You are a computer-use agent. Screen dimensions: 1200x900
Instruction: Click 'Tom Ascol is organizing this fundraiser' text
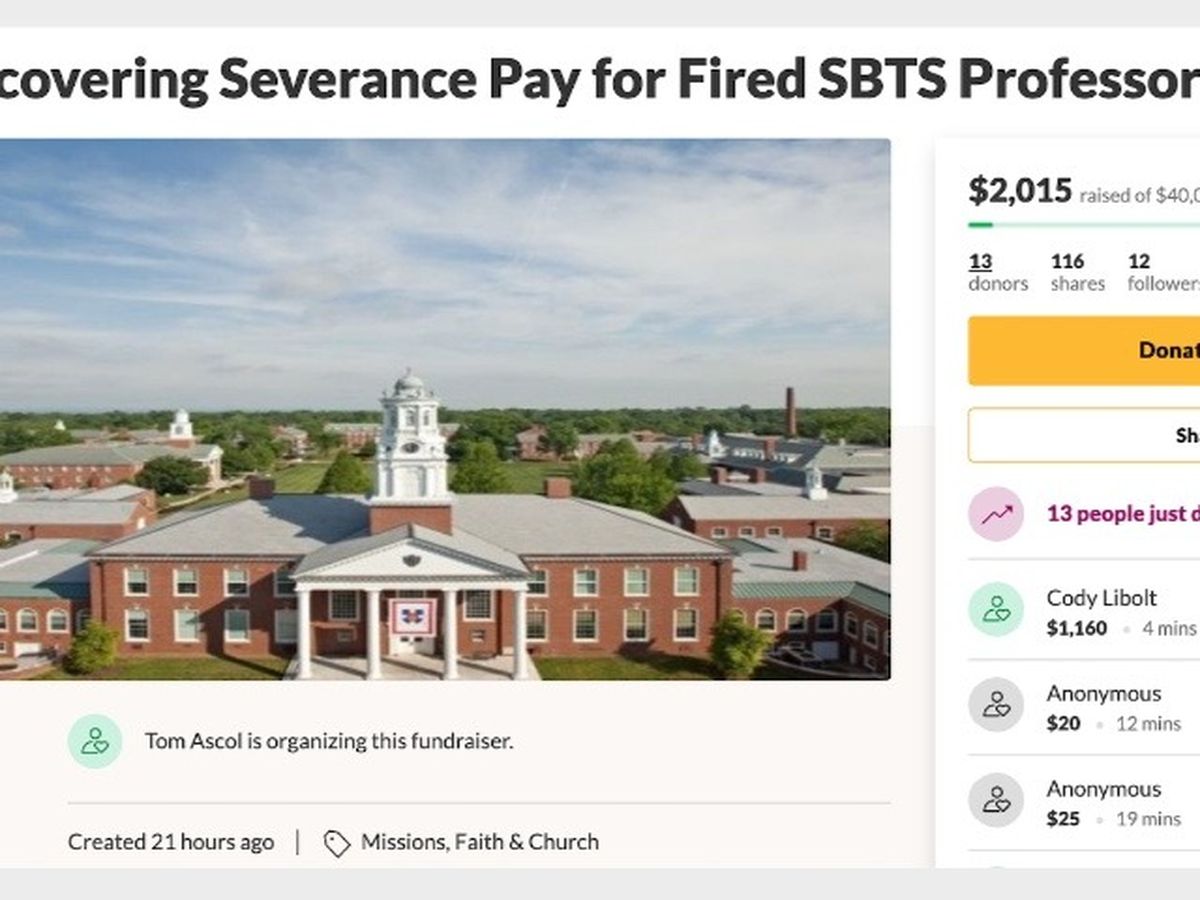click(x=329, y=742)
